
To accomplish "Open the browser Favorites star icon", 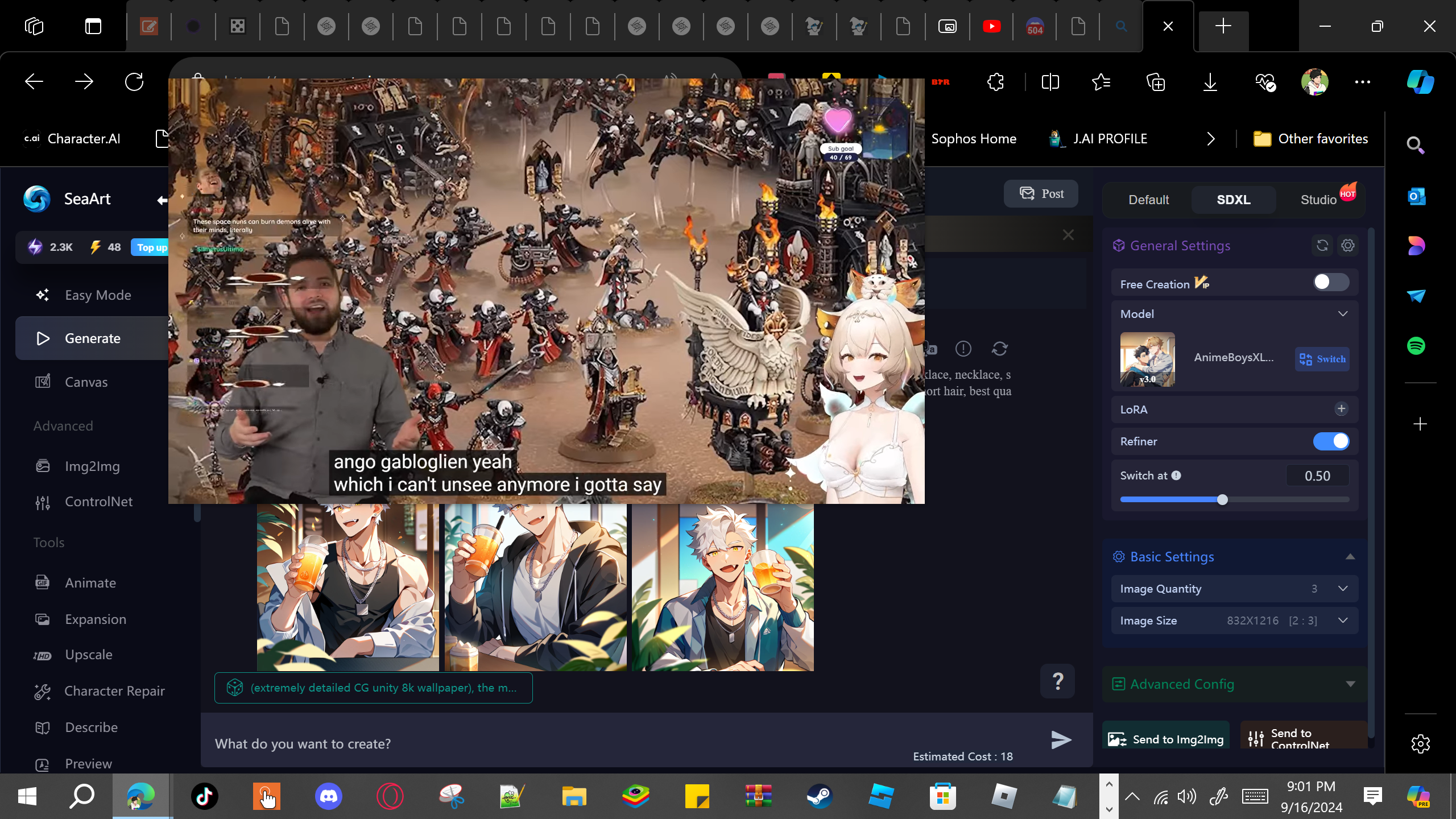I will [x=1101, y=82].
